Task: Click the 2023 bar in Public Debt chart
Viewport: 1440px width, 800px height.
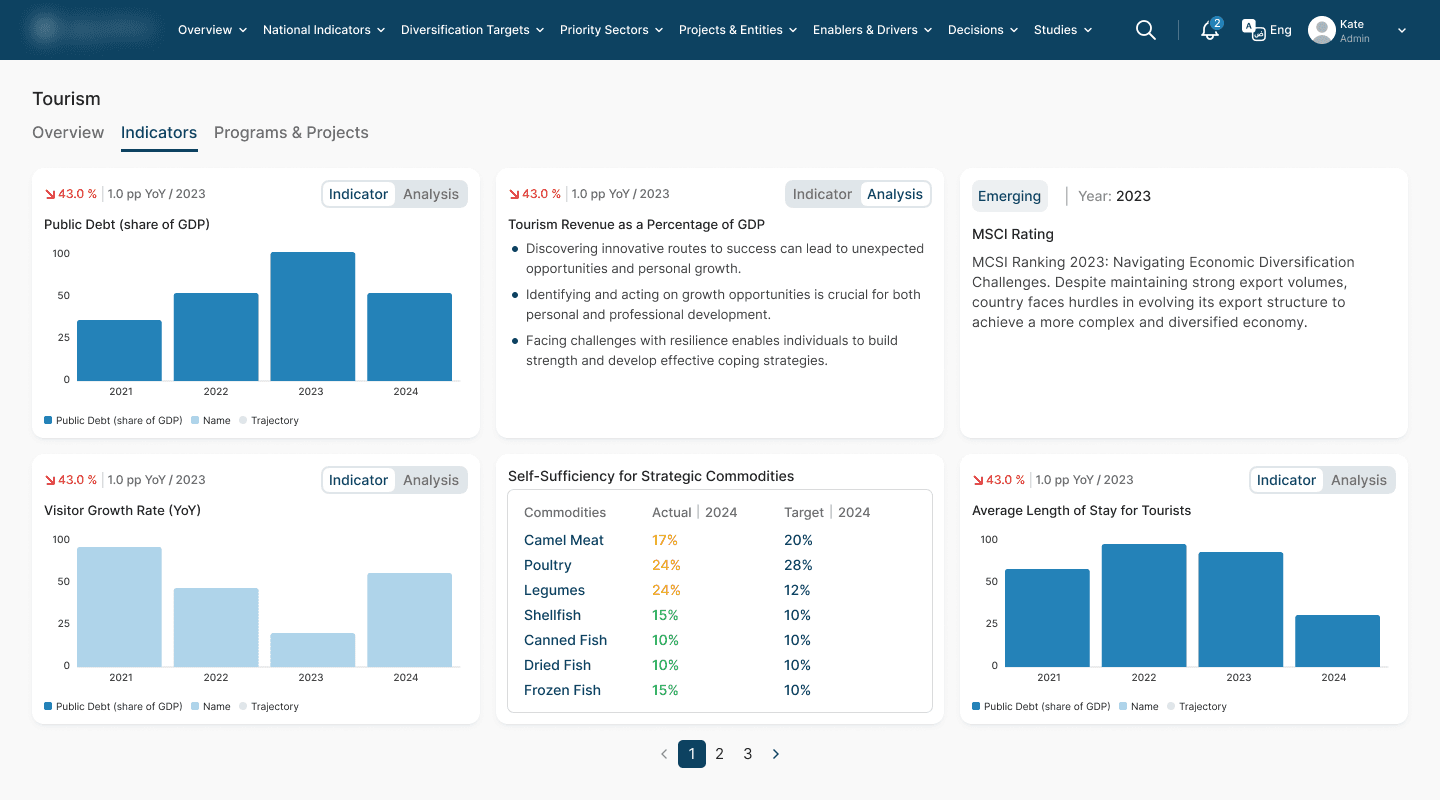Action: click(x=312, y=316)
